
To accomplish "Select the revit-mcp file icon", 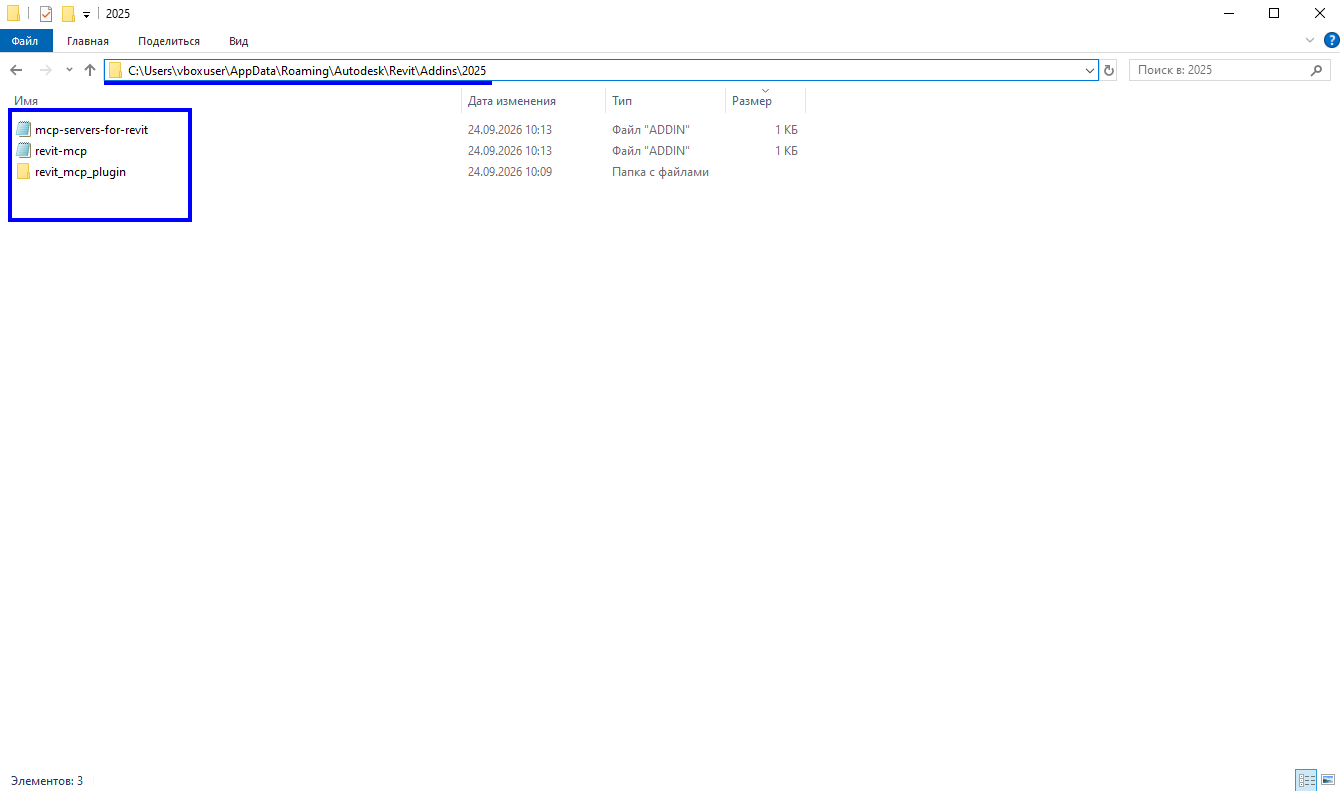I will (x=24, y=151).
